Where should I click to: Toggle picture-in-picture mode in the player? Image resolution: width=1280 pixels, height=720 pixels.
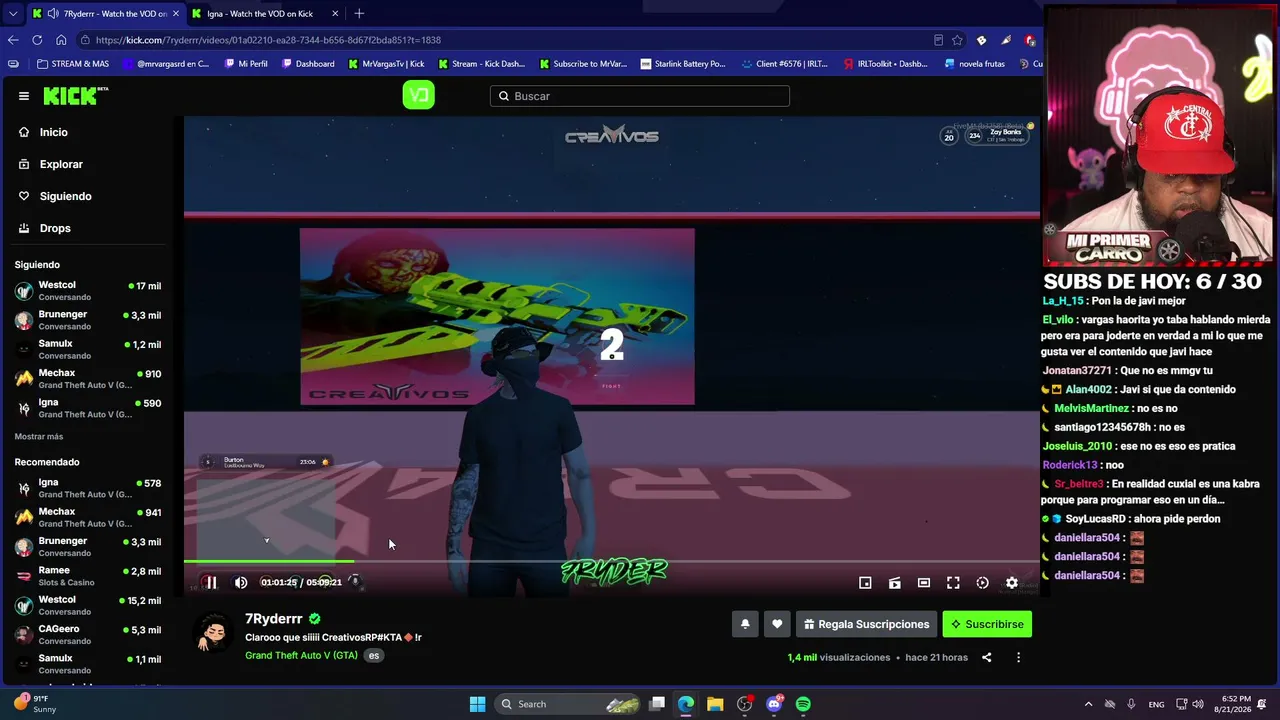pyautogui.click(x=865, y=583)
